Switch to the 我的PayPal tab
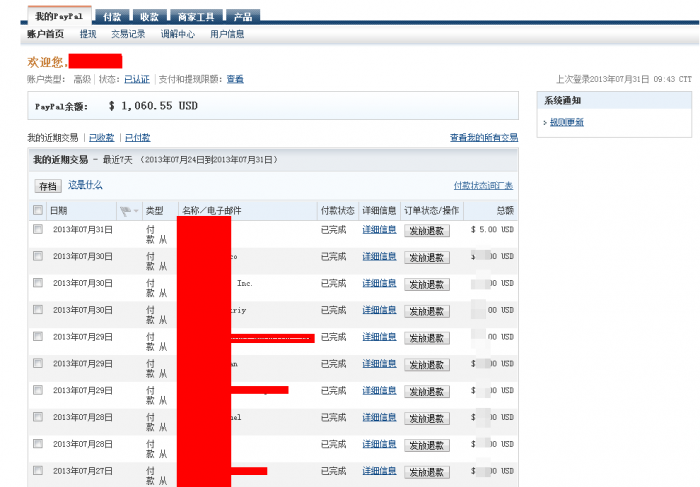Image resolution: width=700 pixels, height=487 pixels. click(59, 16)
